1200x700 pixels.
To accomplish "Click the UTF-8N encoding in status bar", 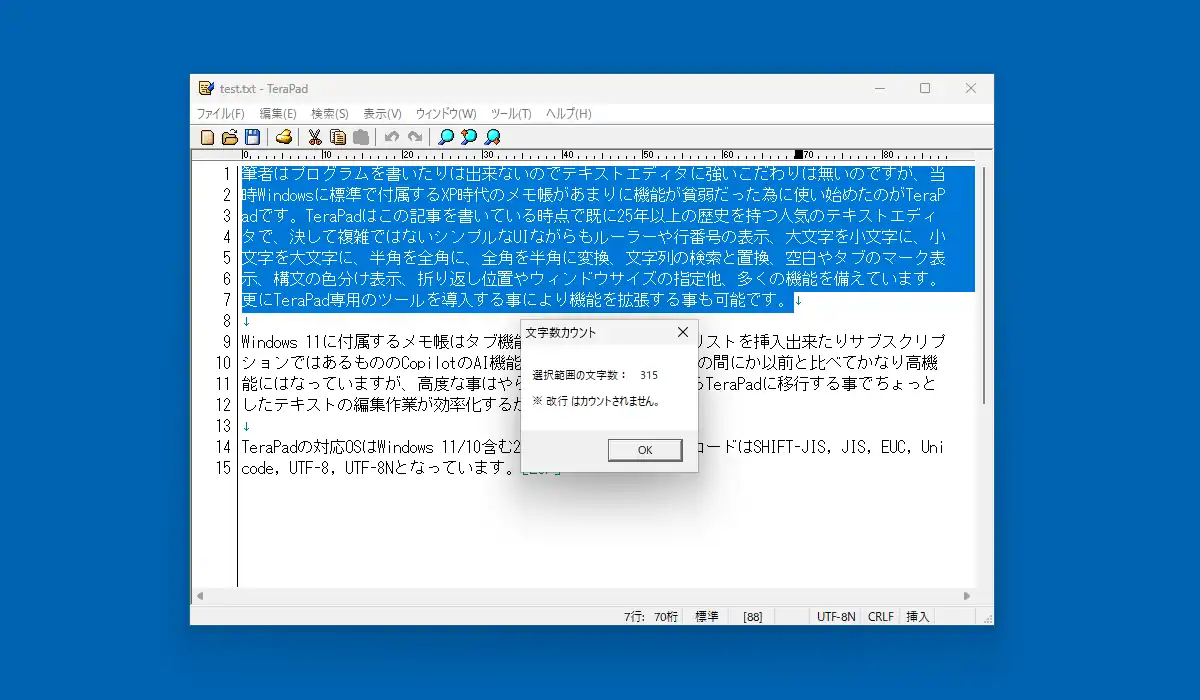I will click(836, 617).
